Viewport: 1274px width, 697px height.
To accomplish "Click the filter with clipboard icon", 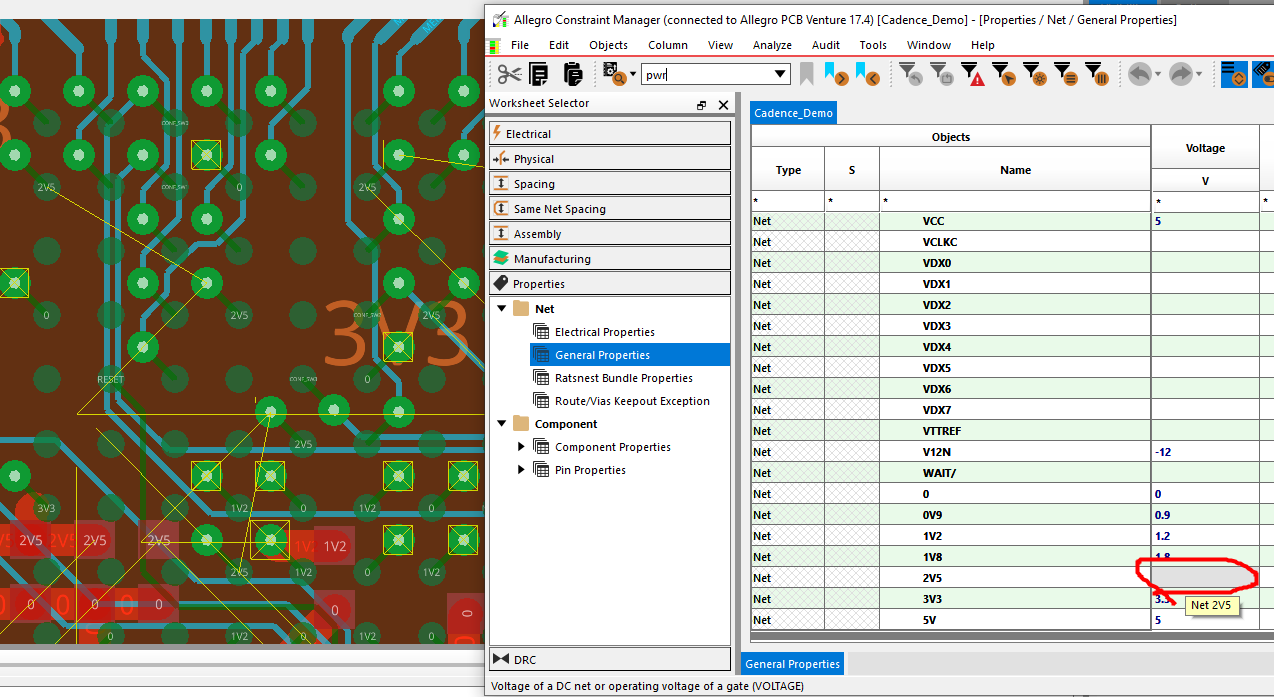I will tap(941, 74).
